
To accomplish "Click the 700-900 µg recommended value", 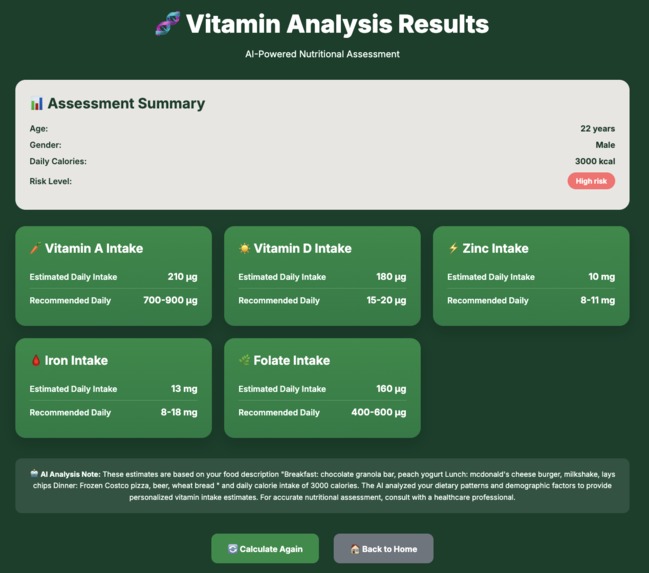I will pos(170,300).
